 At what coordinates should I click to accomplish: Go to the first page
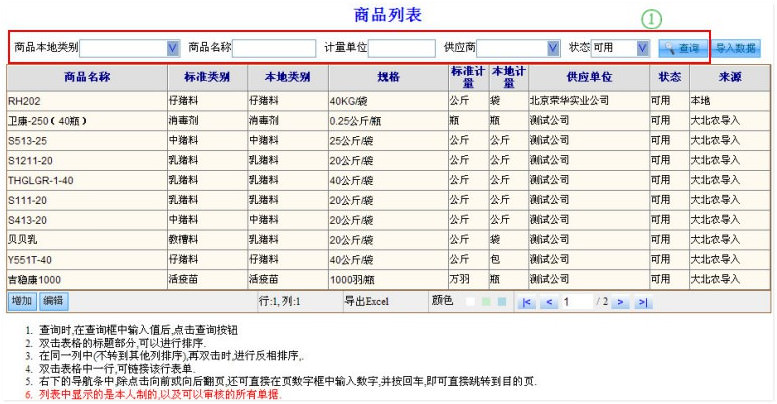point(526,301)
